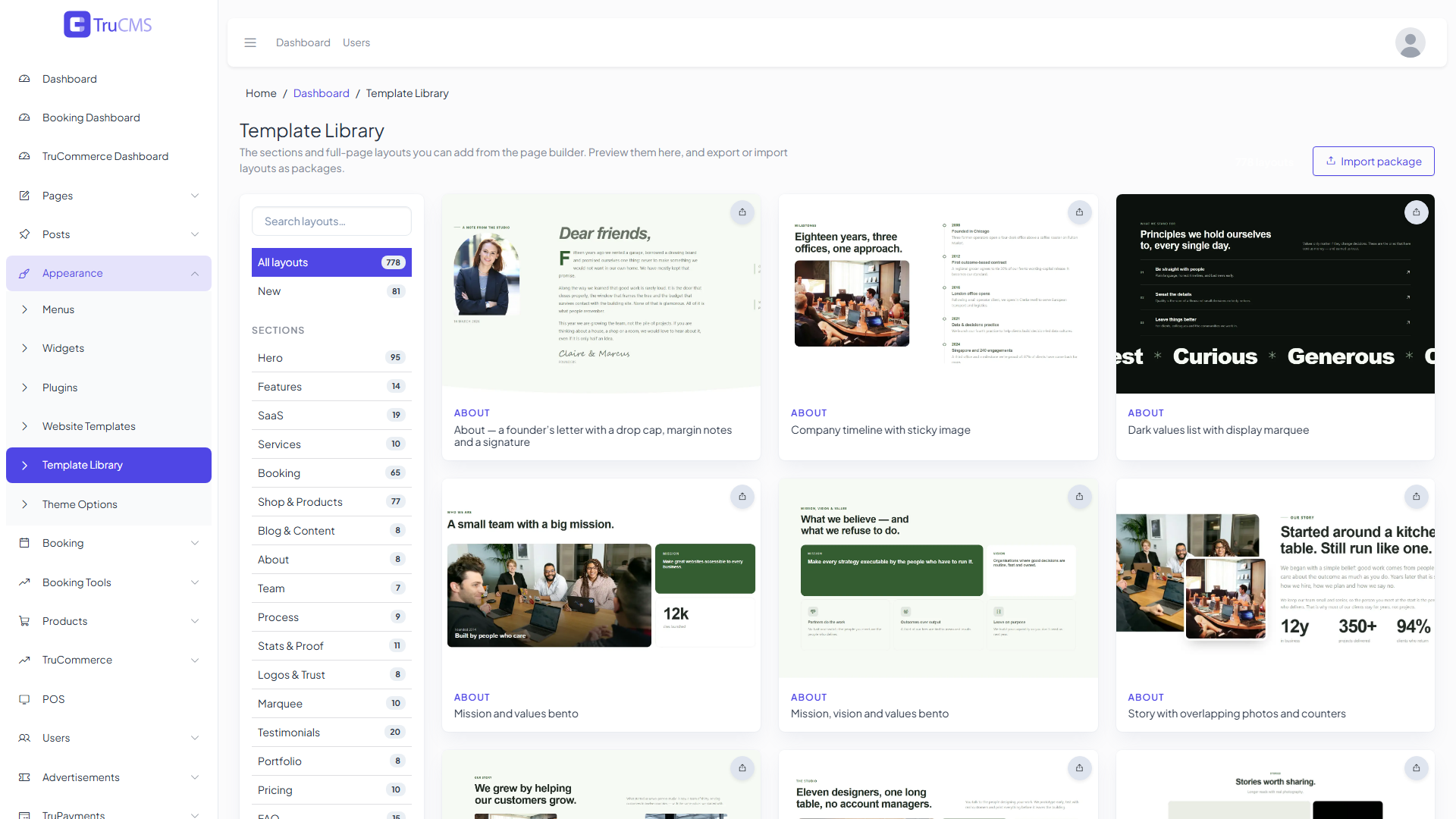Open the Menus submenu item
Image resolution: width=1456 pixels, height=819 pixels.
(x=108, y=309)
